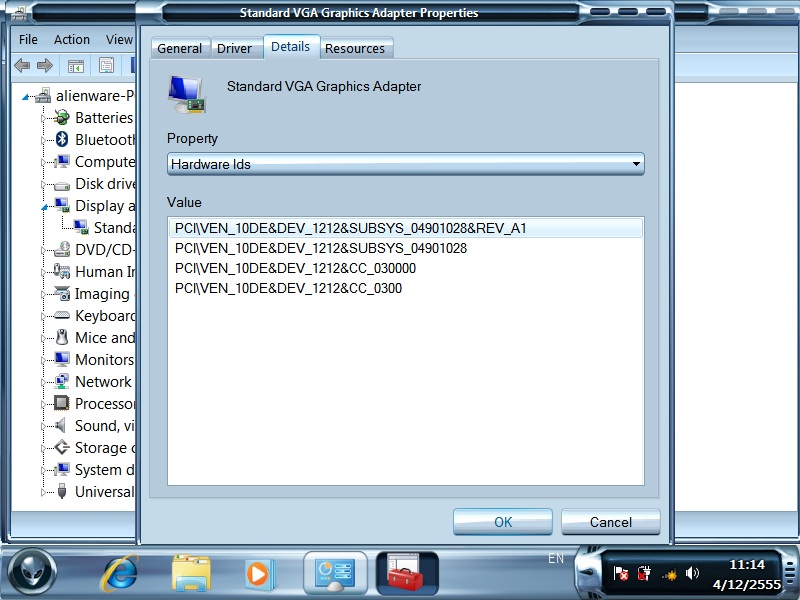Select the System devices tree item
Screen dimensions: 800x600
click(x=105, y=470)
